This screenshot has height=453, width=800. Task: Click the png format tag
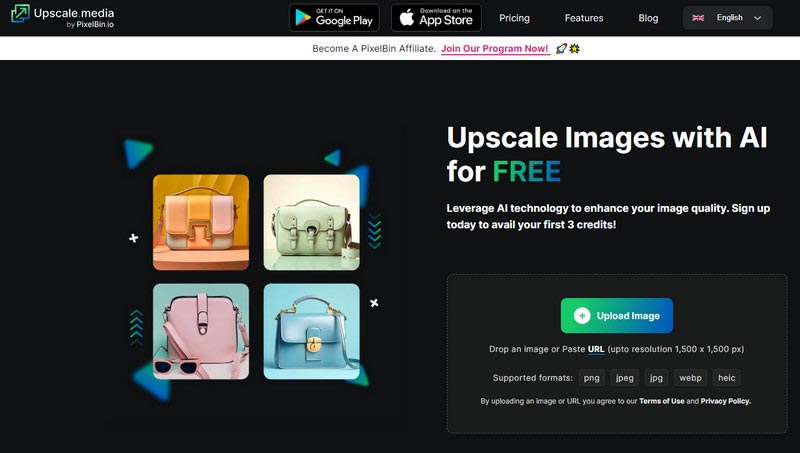coord(592,378)
